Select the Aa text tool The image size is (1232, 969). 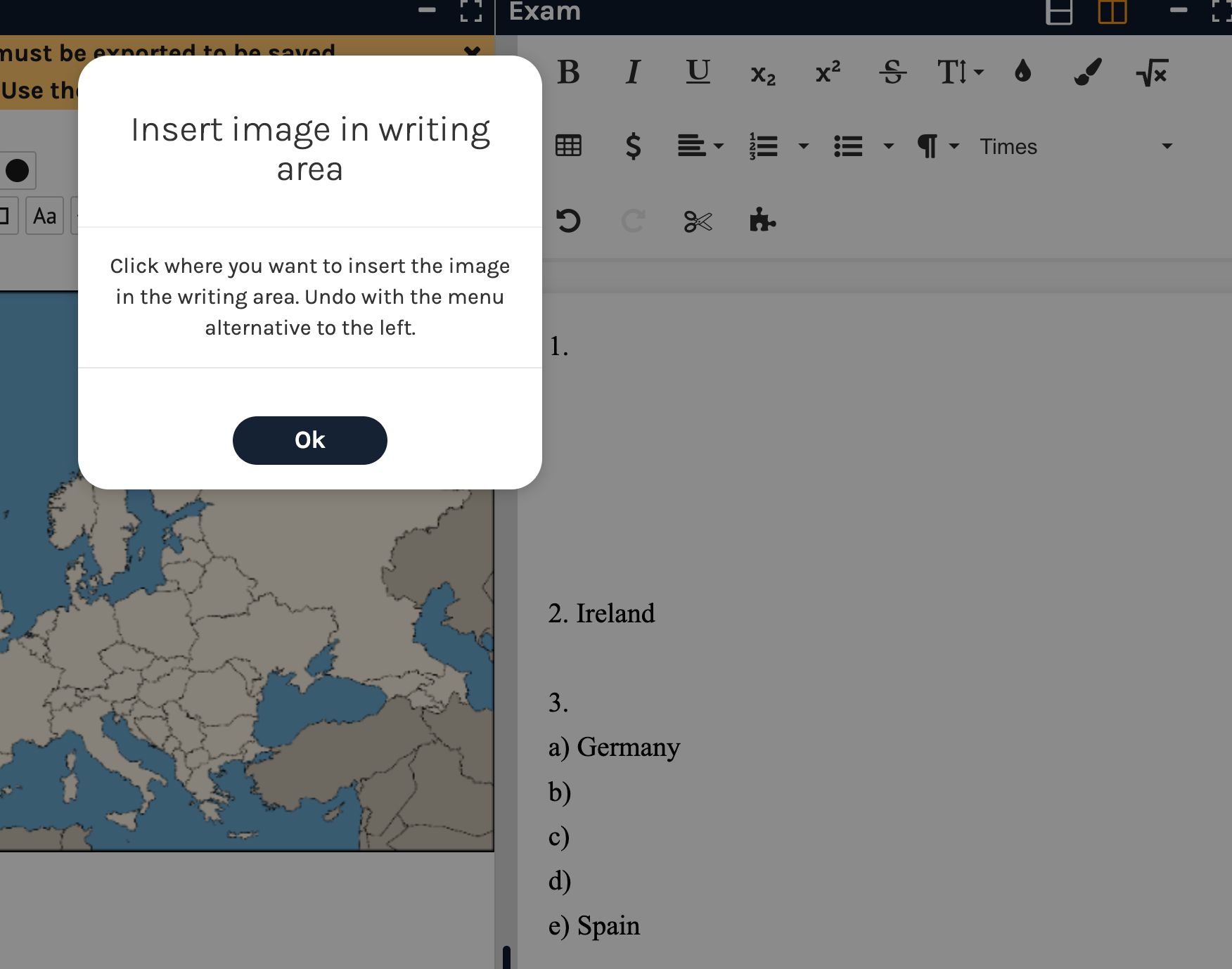[44, 216]
